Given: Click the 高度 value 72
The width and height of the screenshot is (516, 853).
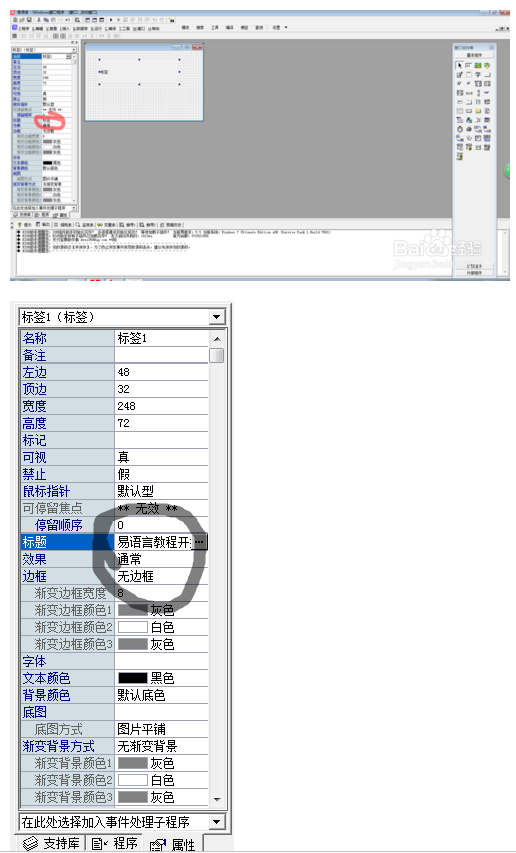Looking at the screenshot, I should [x=161, y=423].
